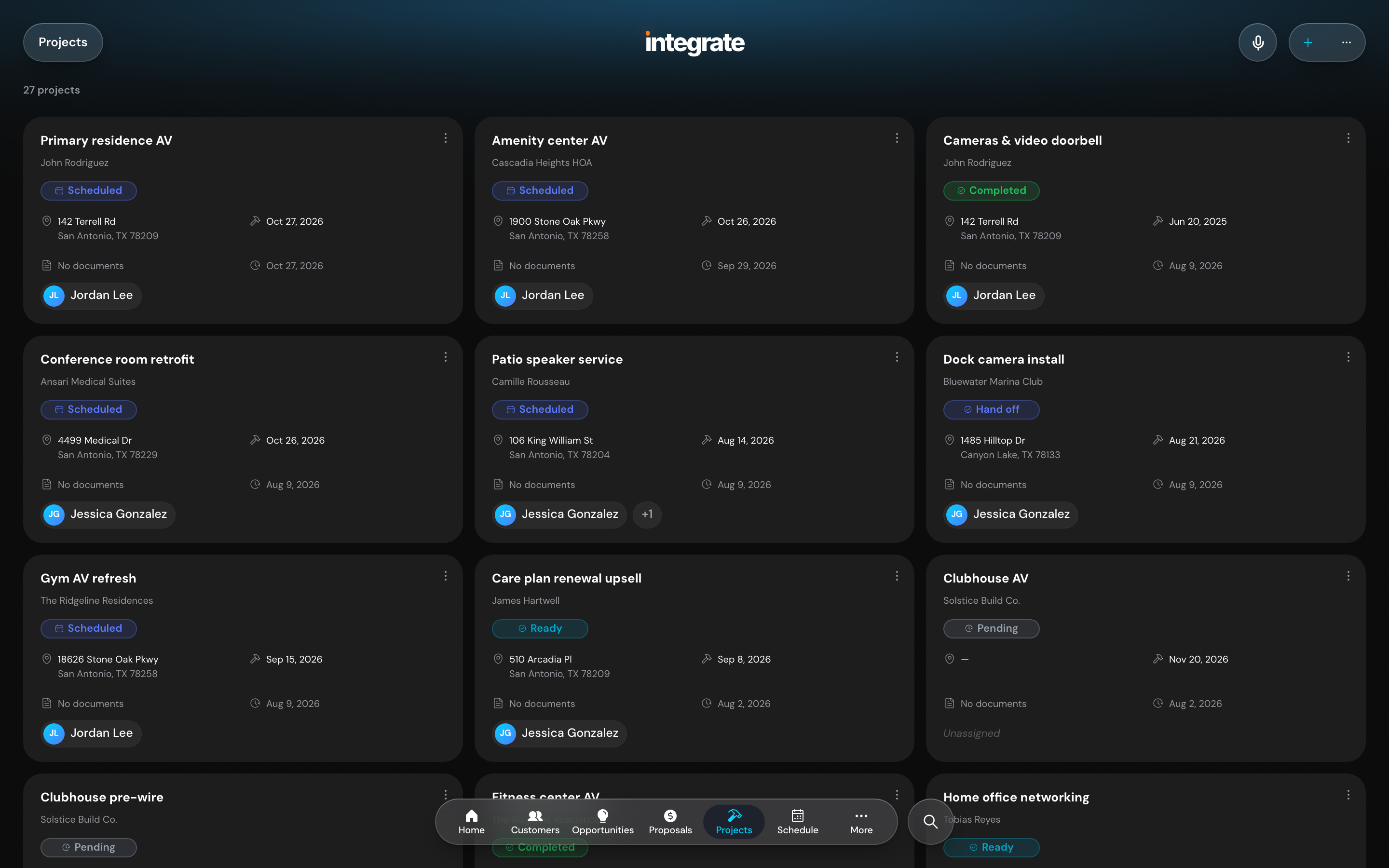Click the document icon on Gym AV refresh card
The width and height of the screenshot is (1389, 868).
pyautogui.click(x=47, y=703)
